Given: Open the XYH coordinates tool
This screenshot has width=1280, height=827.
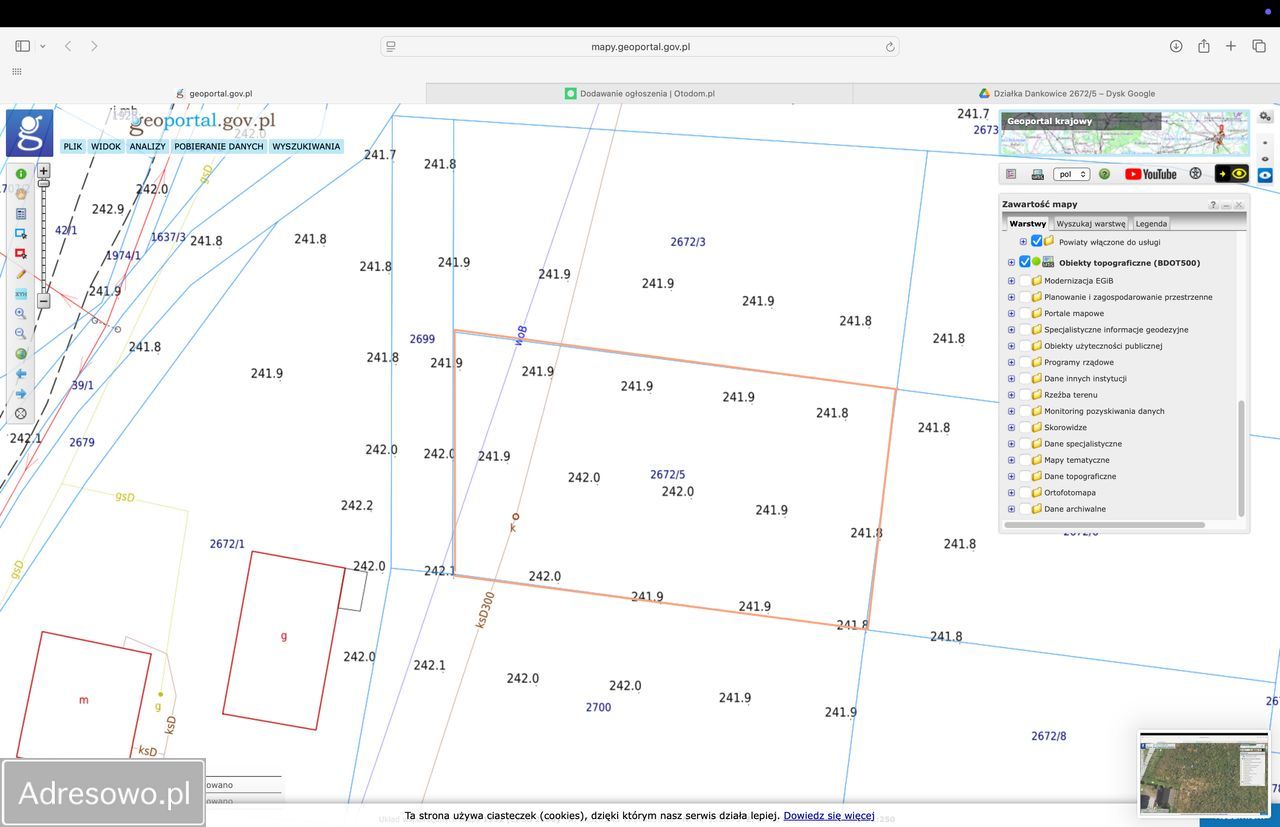Looking at the screenshot, I should point(20,294).
